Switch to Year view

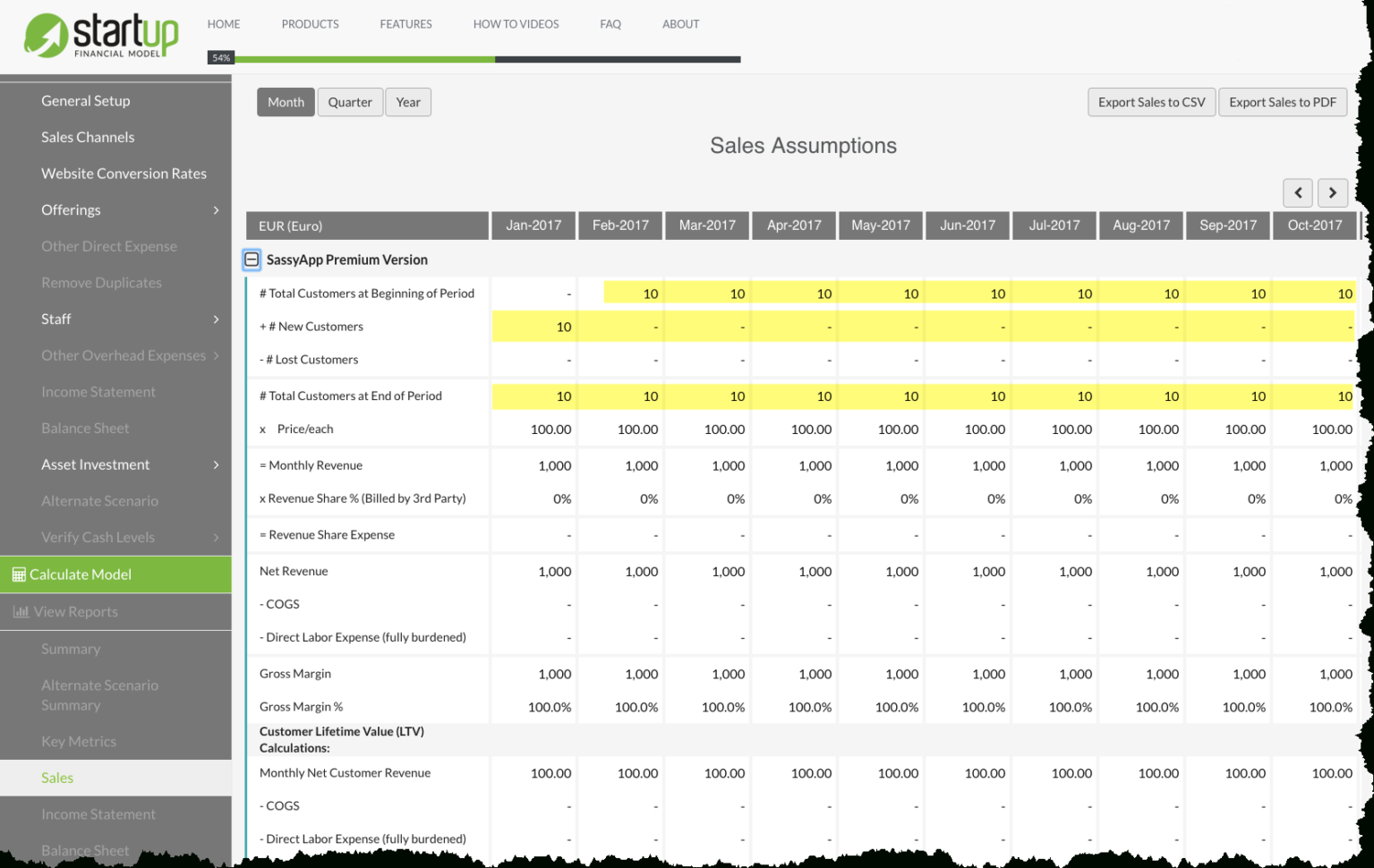click(x=408, y=102)
